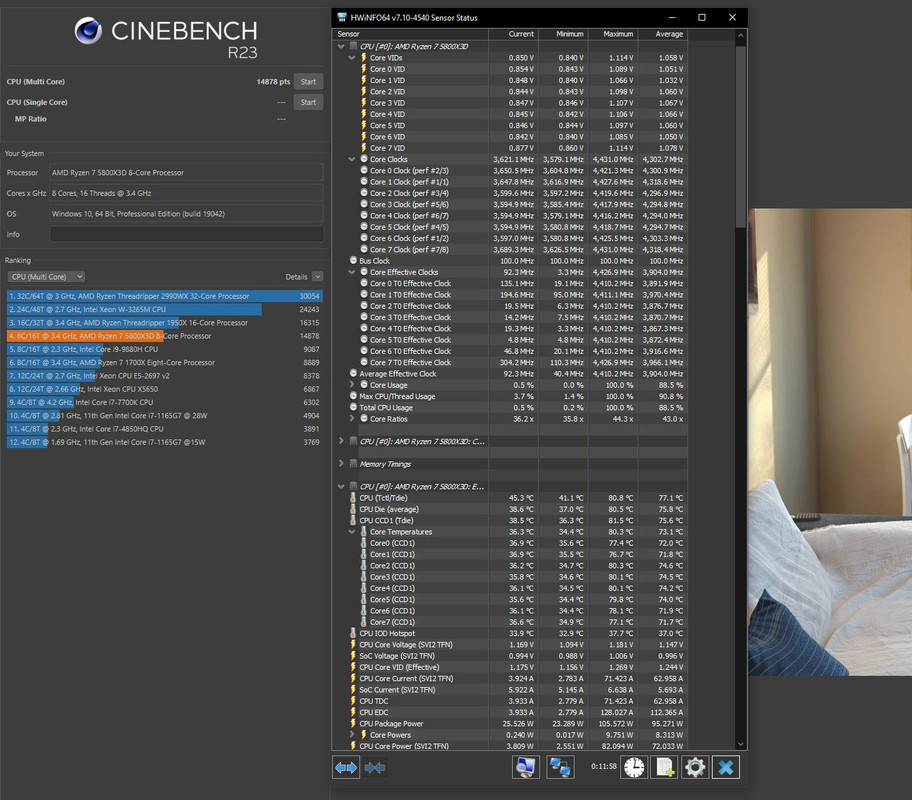Expand the Core Powers node
Screen dimensions: 912x800
[x=351, y=734]
